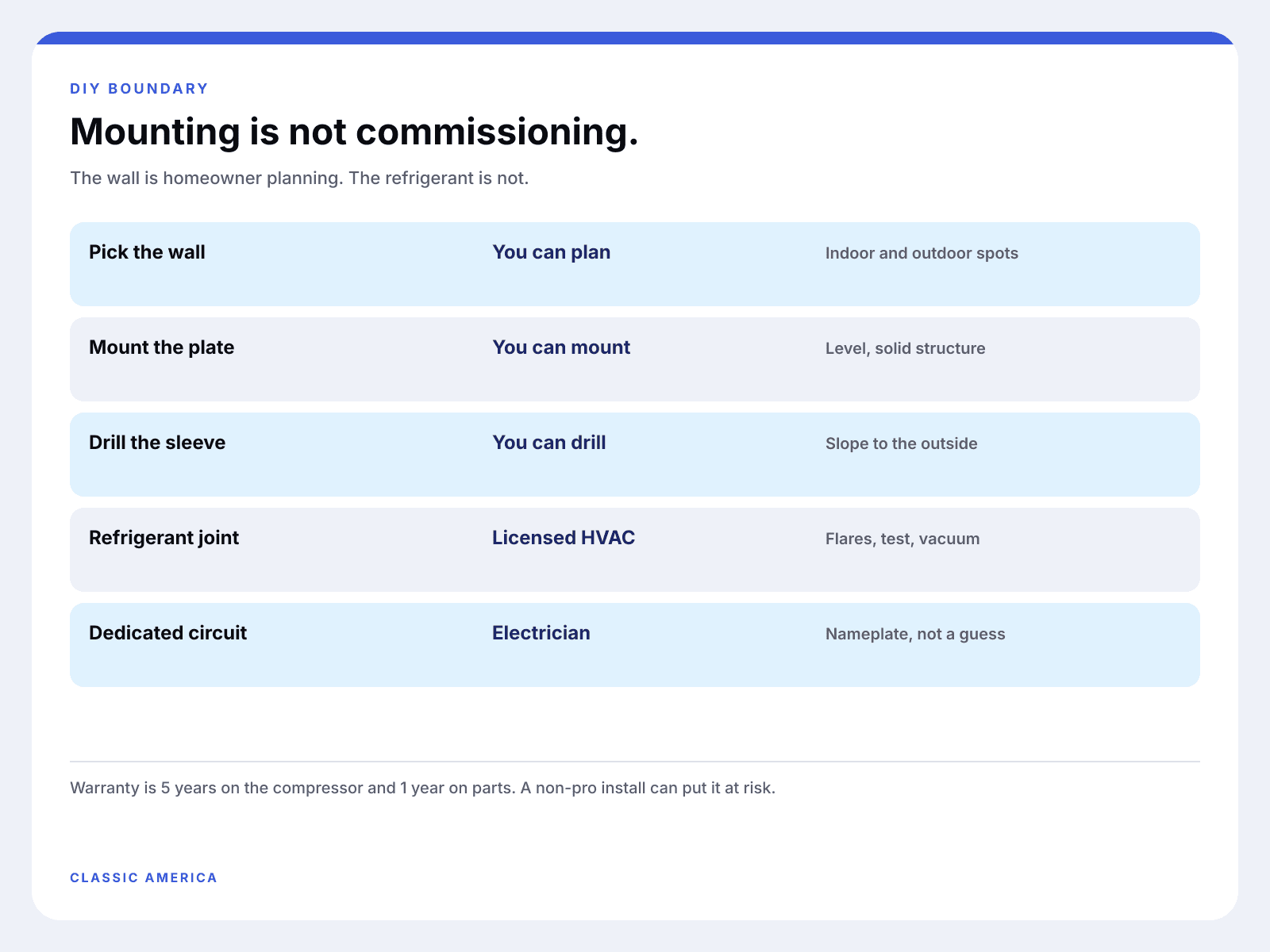The image size is (1270, 952).
Task: Select the "Pick the wall" cell
Action: [x=147, y=252]
